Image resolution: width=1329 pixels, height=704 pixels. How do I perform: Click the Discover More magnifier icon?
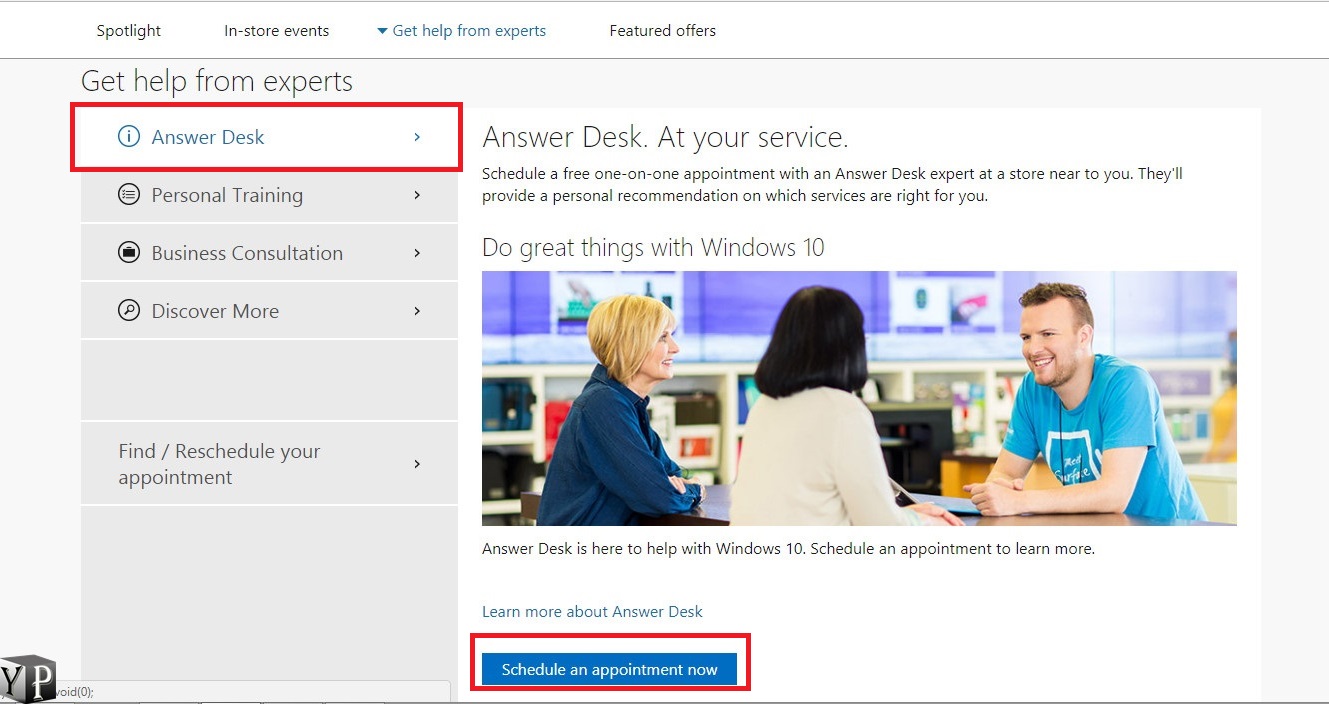pos(129,311)
